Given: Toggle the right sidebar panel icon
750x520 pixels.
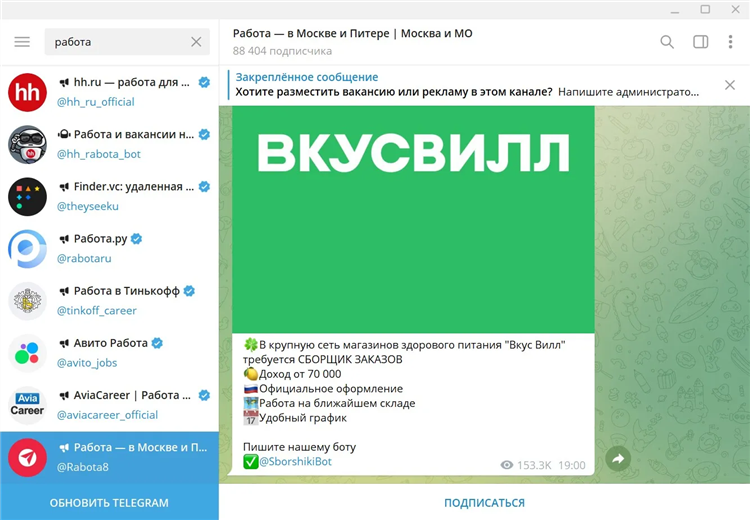Looking at the screenshot, I should tap(701, 42).
